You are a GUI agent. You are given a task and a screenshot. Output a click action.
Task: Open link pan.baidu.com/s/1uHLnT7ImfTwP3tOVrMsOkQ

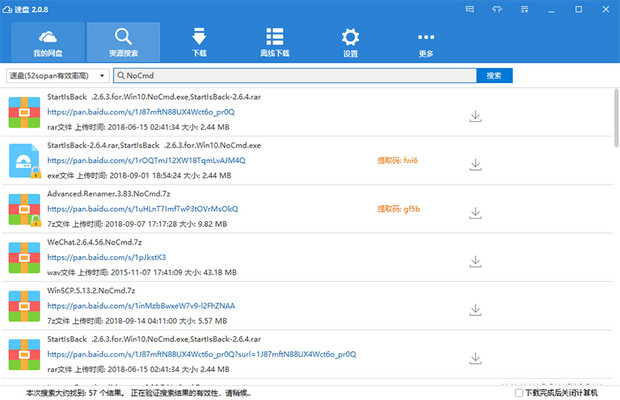click(x=143, y=209)
